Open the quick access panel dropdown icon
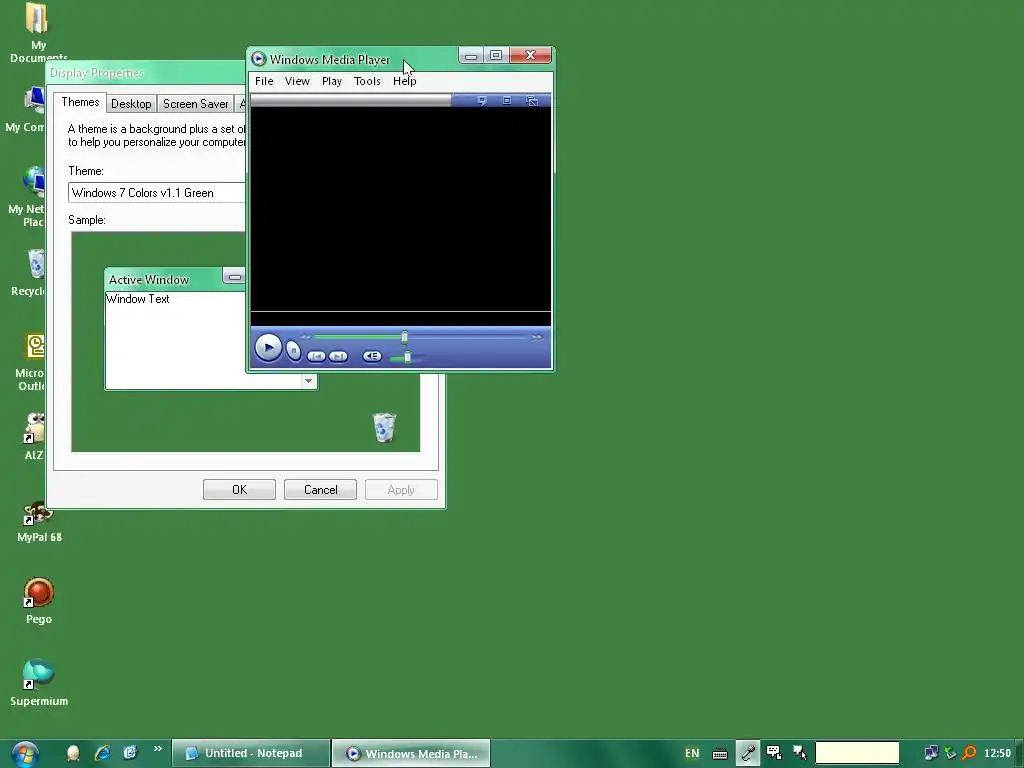This screenshot has height=768, width=1024. coord(482,101)
